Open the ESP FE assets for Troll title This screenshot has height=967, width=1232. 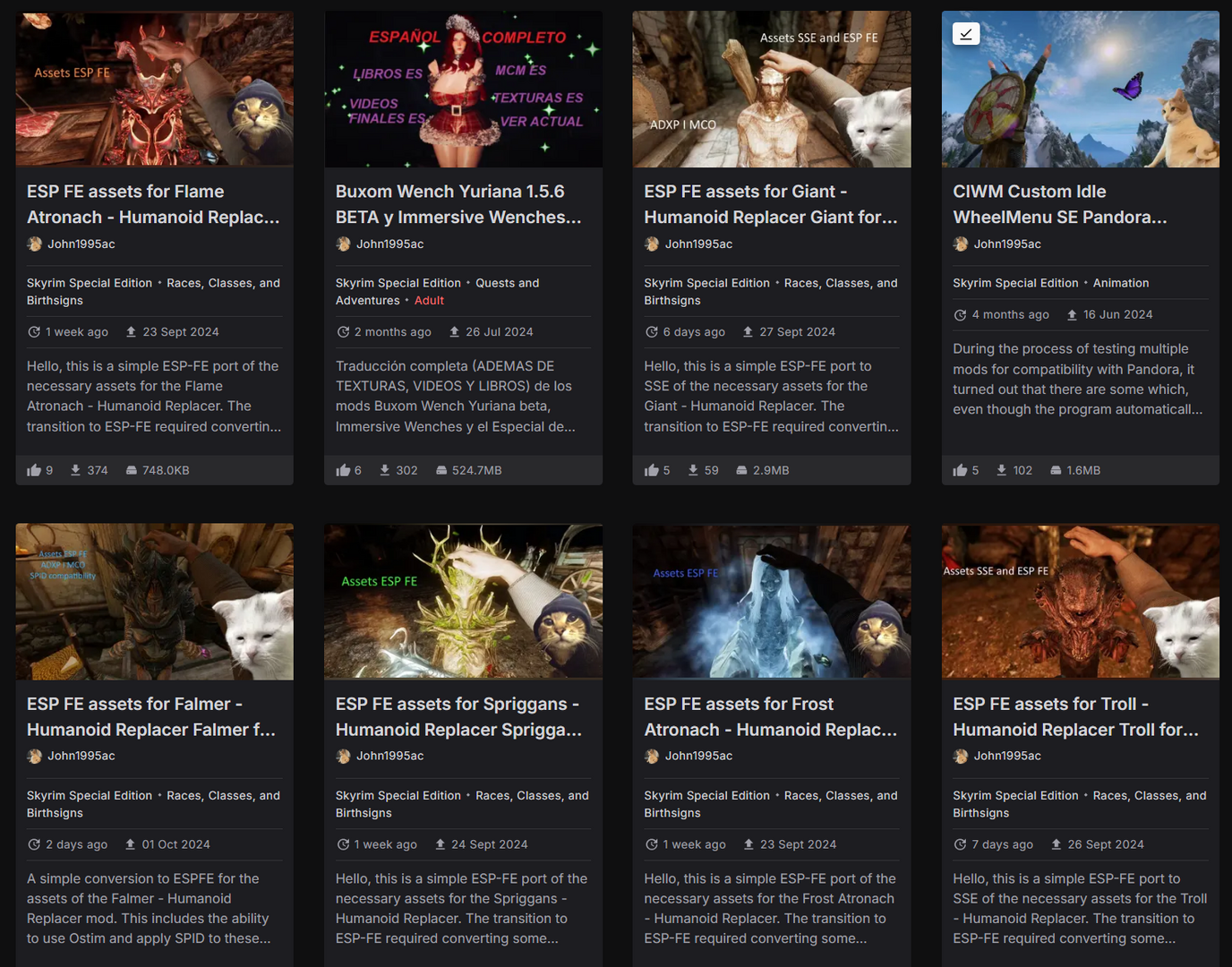click(x=1075, y=717)
